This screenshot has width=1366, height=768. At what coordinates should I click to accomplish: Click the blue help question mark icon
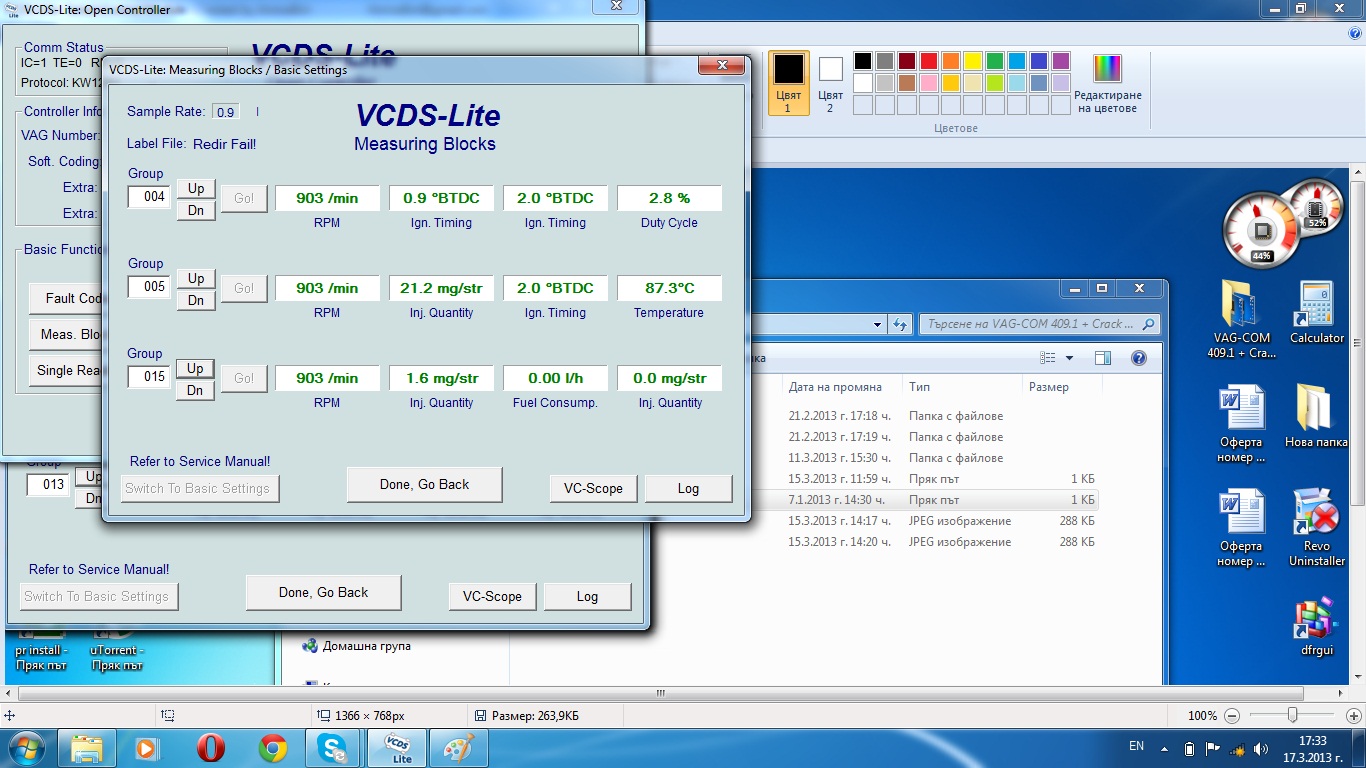click(1138, 358)
